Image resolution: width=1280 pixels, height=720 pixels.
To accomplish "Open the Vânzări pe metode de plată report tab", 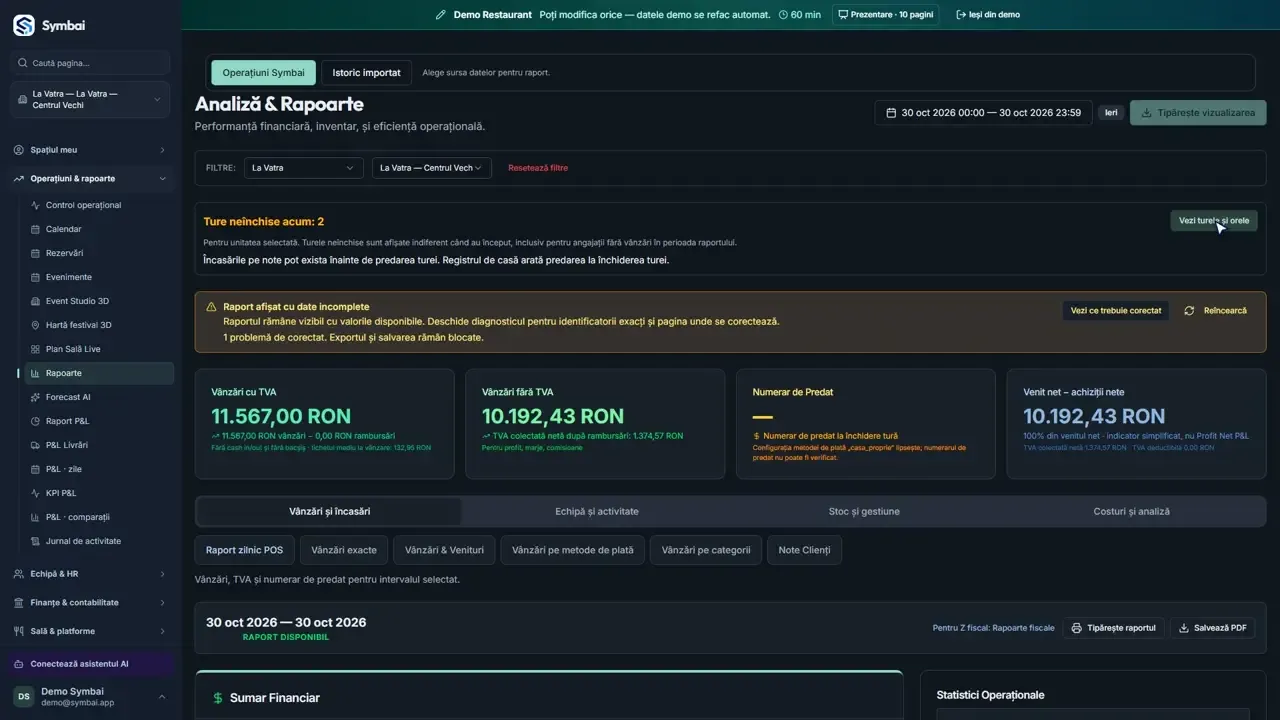I will click(x=573, y=550).
